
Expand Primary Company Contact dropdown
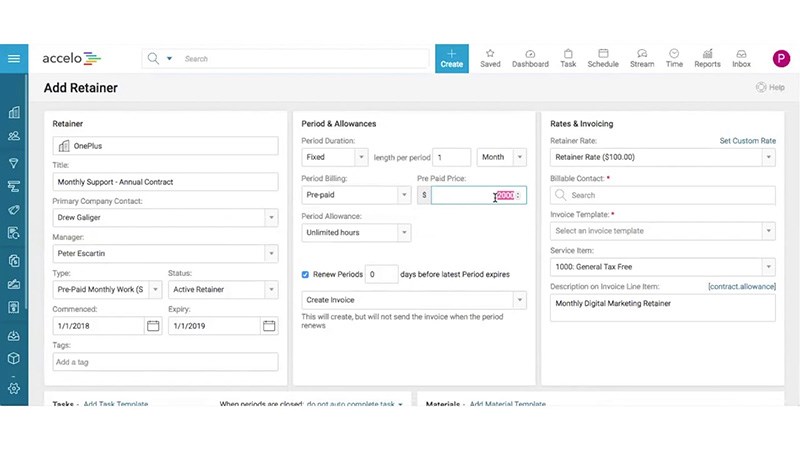[x=271, y=217]
